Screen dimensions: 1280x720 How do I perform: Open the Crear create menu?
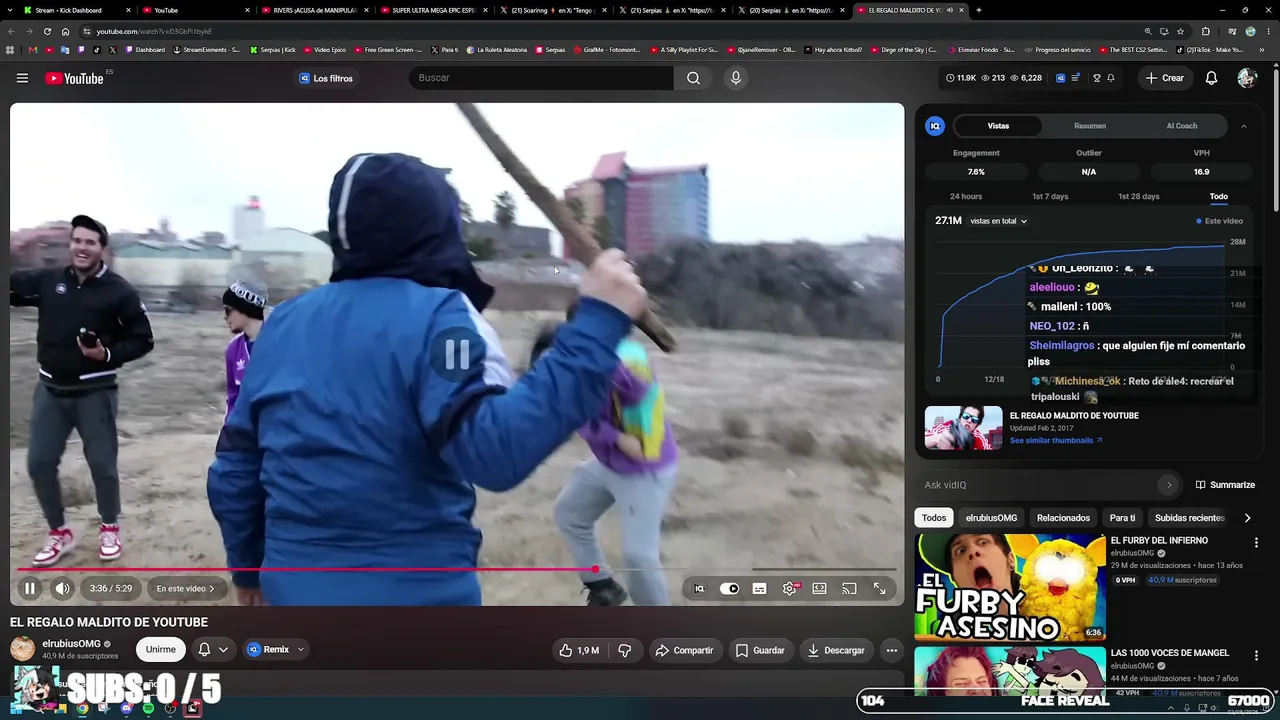point(1165,78)
